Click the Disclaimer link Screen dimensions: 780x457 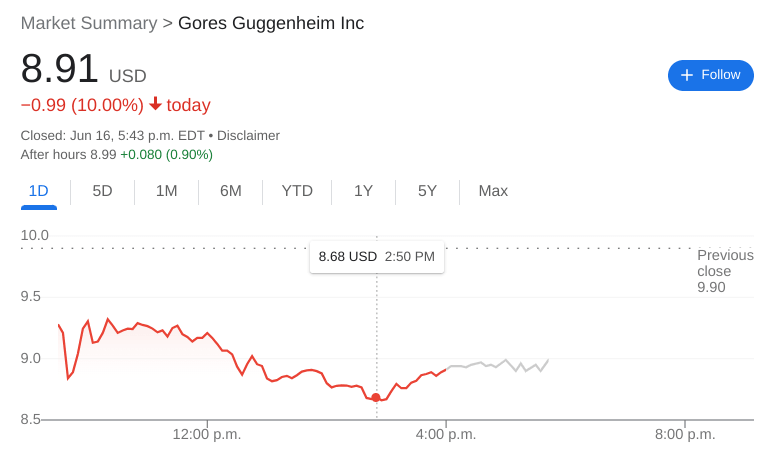pyautogui.click(x=248, y=135)
